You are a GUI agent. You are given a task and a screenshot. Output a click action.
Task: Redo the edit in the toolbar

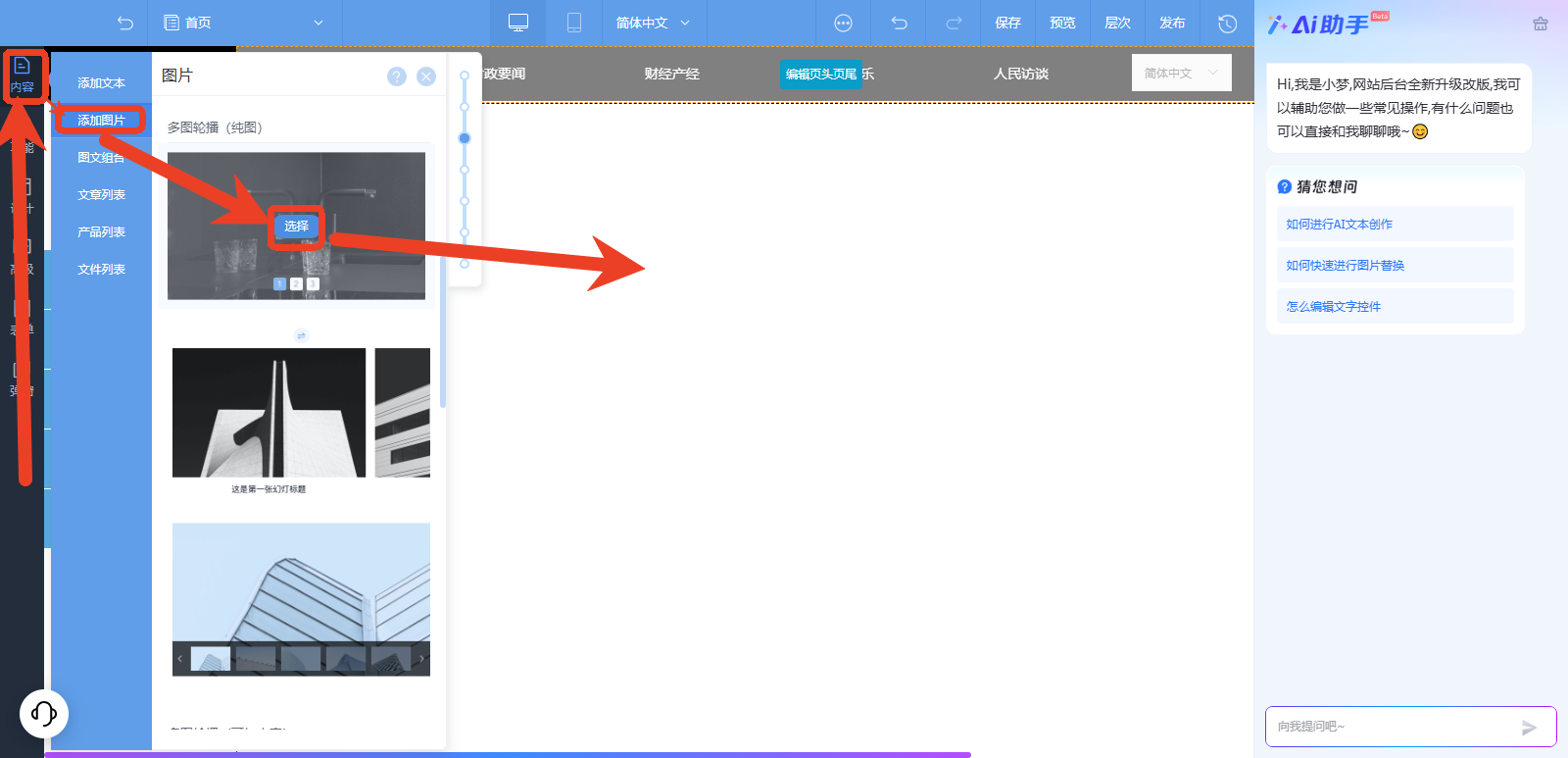(x=954, y=23)
